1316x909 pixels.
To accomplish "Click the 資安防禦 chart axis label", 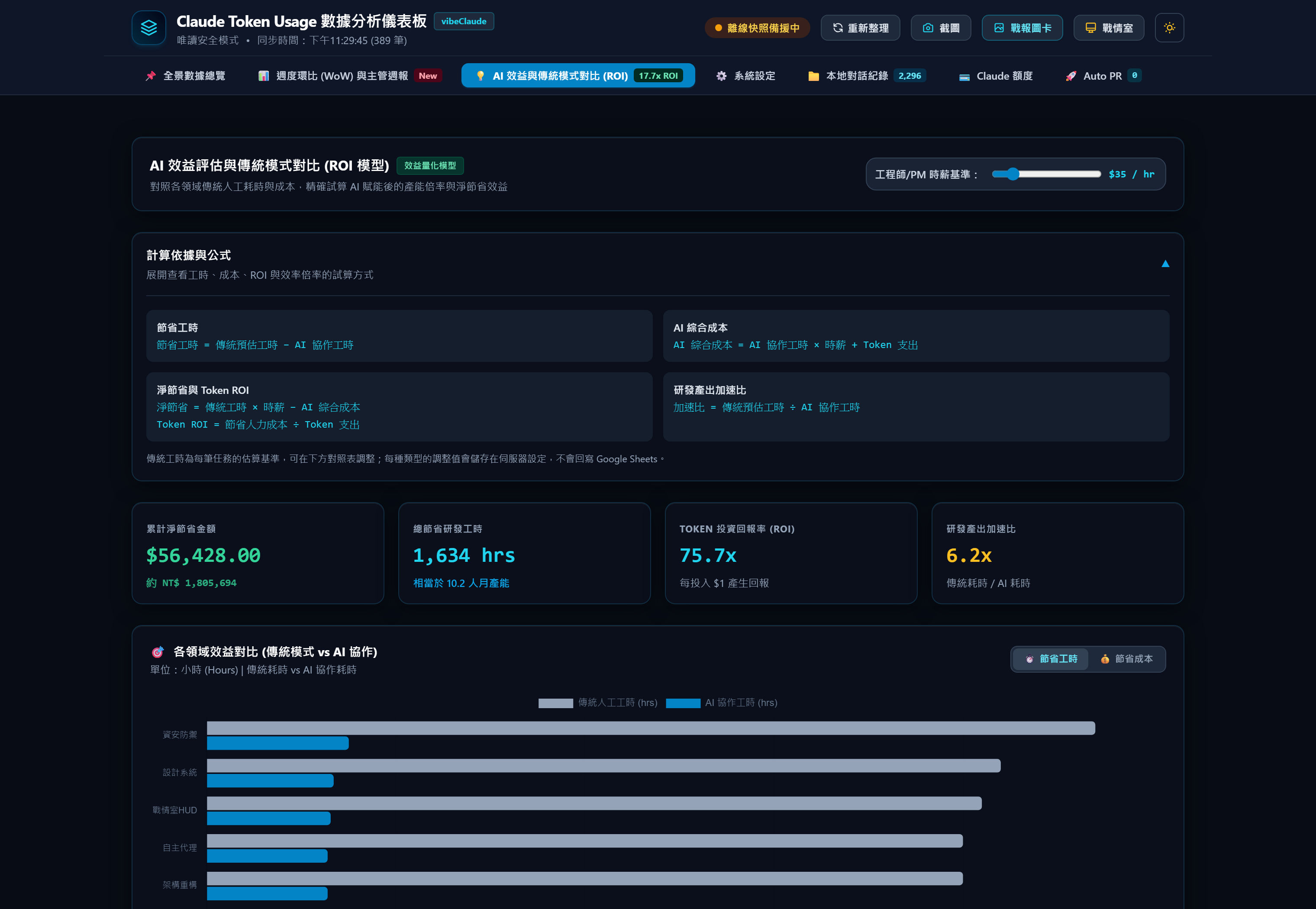I will [180, 735].
